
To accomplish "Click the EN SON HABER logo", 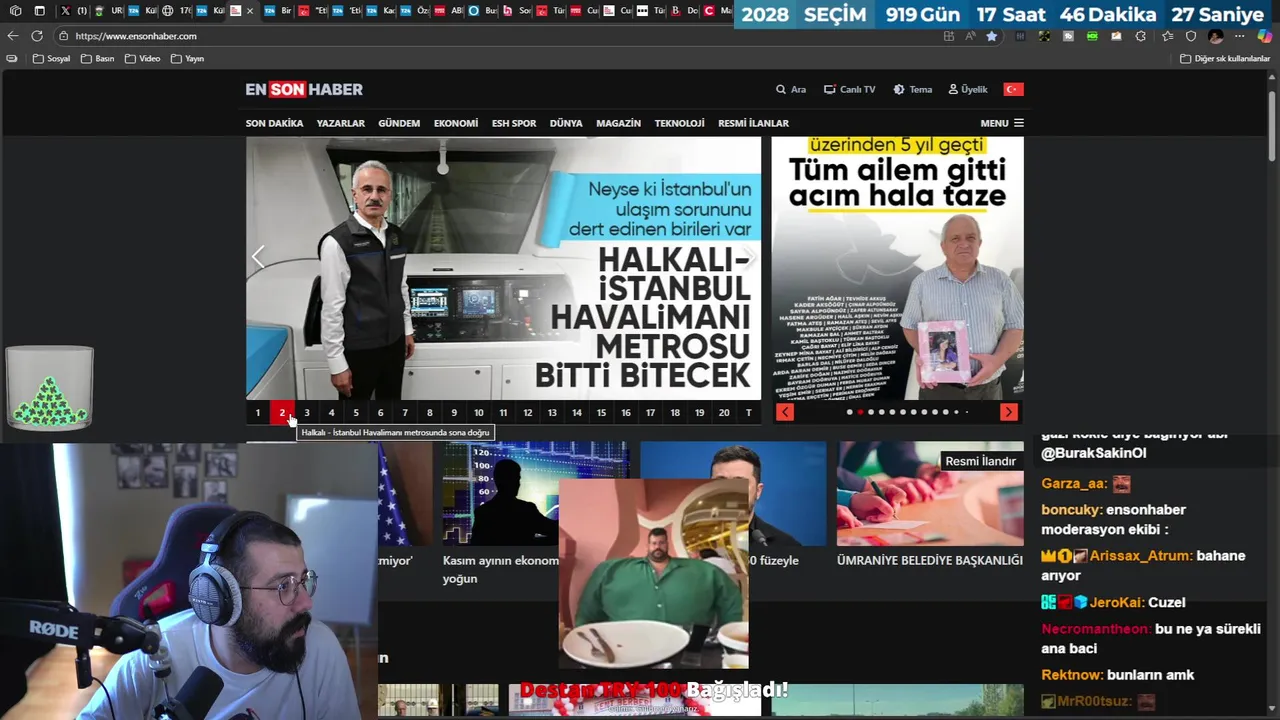I will tap(304, 89).
